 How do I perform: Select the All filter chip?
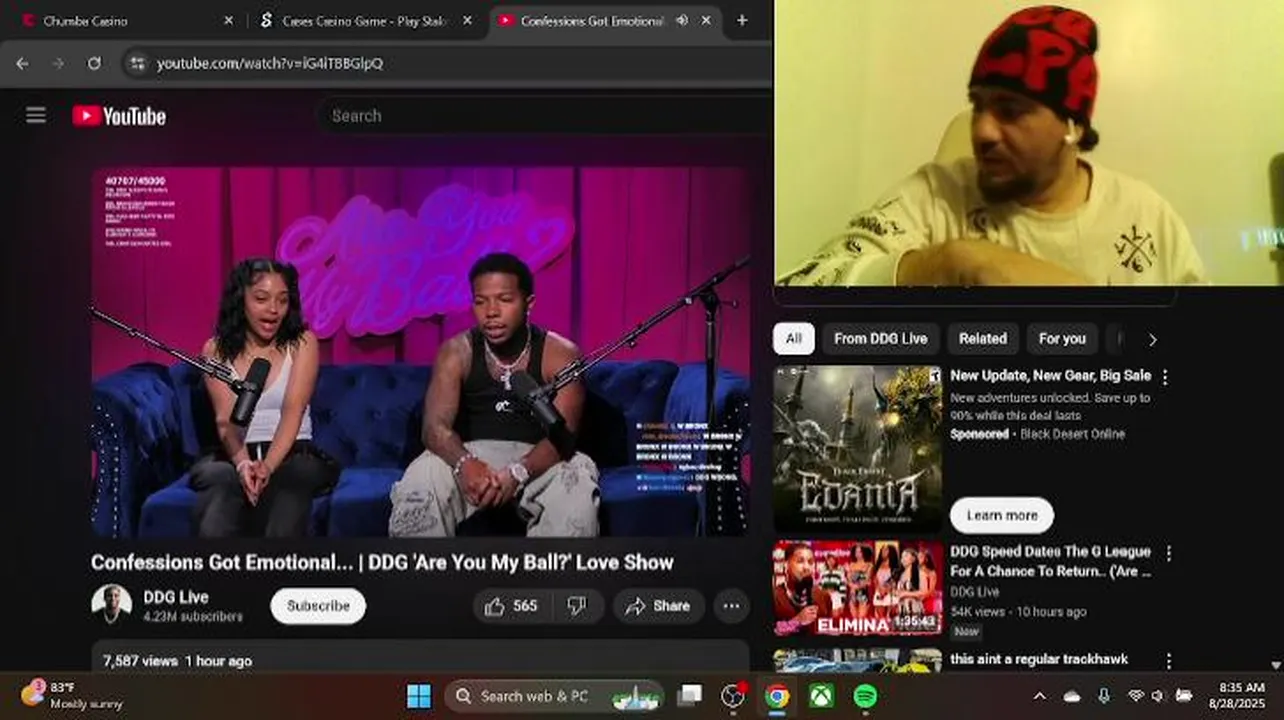coord(793,339)
